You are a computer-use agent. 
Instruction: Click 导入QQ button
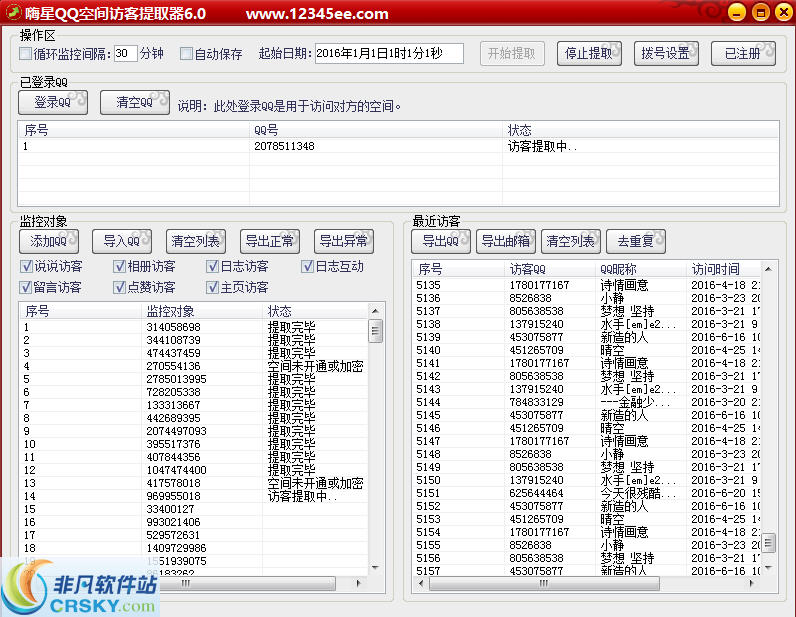click(122, 241)
